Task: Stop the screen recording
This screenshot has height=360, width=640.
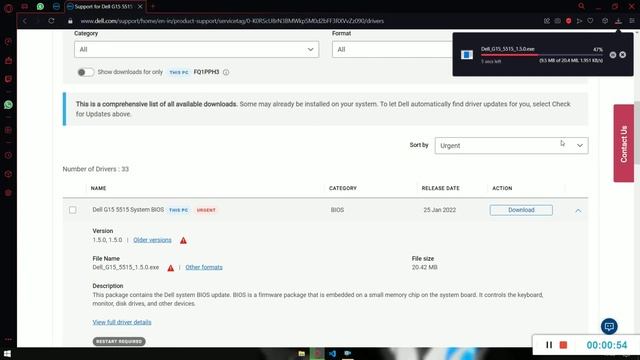Action: tap(563, 345)
